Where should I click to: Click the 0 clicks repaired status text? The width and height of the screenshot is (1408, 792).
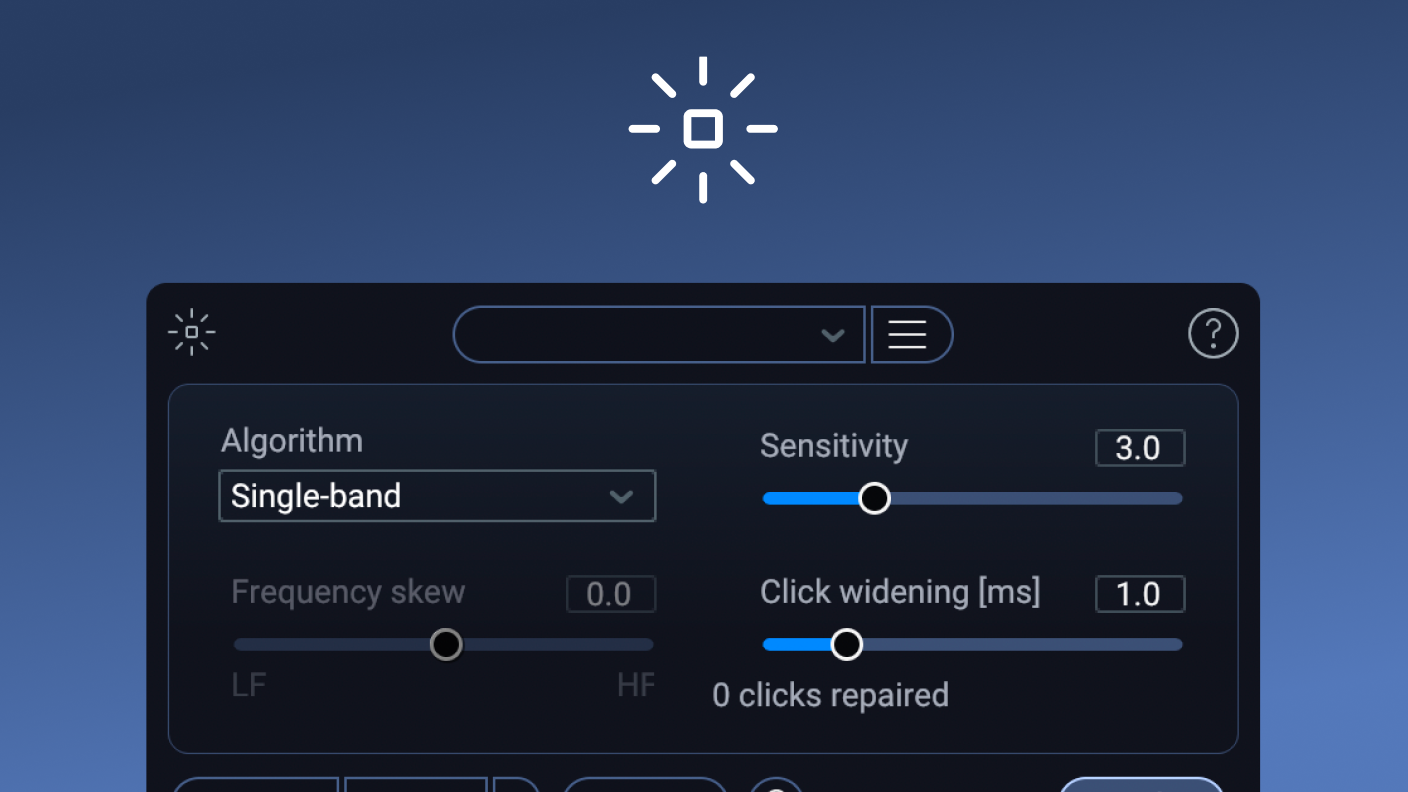pos(831,695)
